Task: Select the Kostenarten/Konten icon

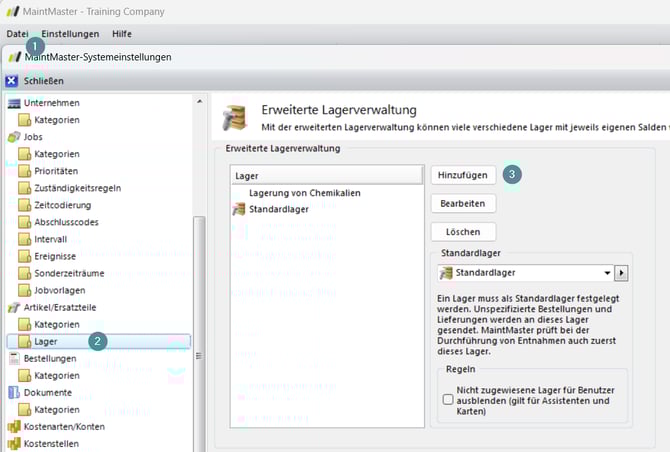Action: 14,427
